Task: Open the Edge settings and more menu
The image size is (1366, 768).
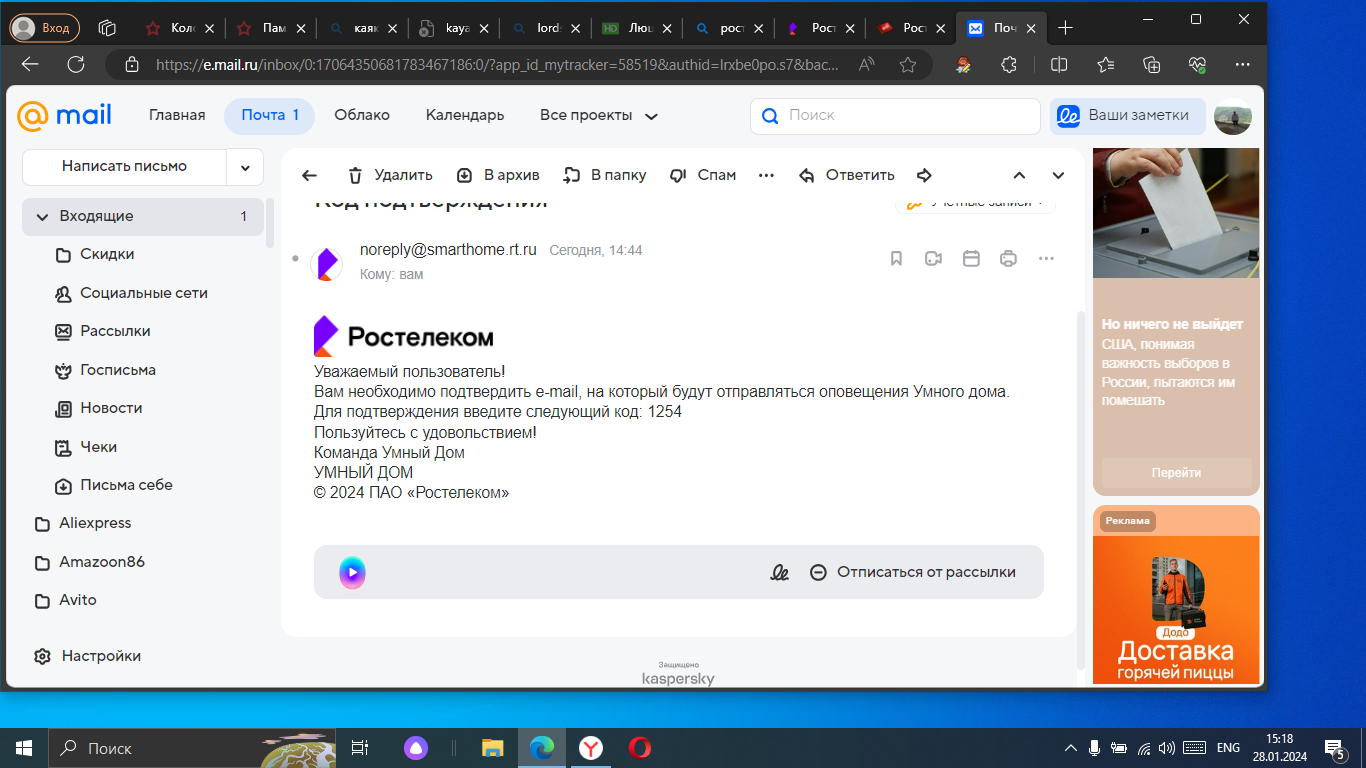Action: [x=1242, y=64]
